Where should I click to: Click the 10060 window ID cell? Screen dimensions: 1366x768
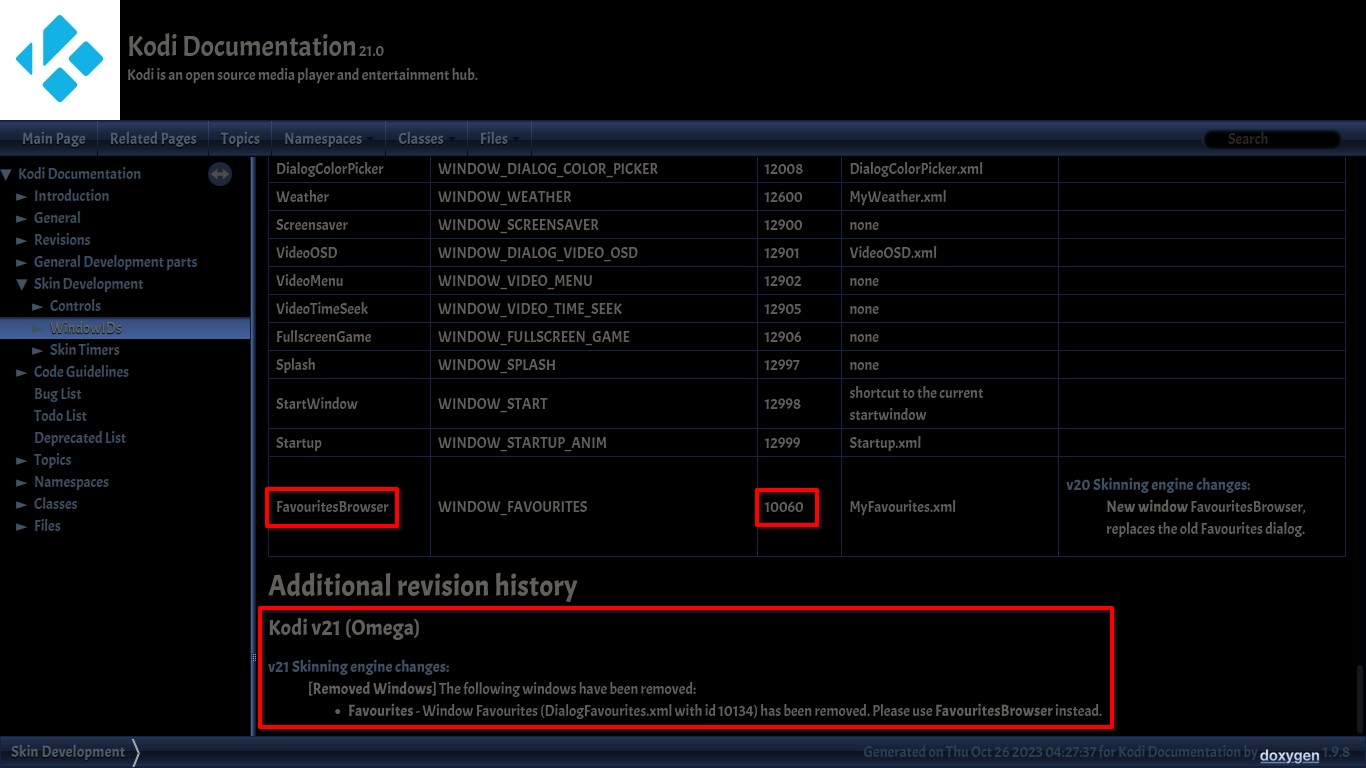click(x=799, y=507)
